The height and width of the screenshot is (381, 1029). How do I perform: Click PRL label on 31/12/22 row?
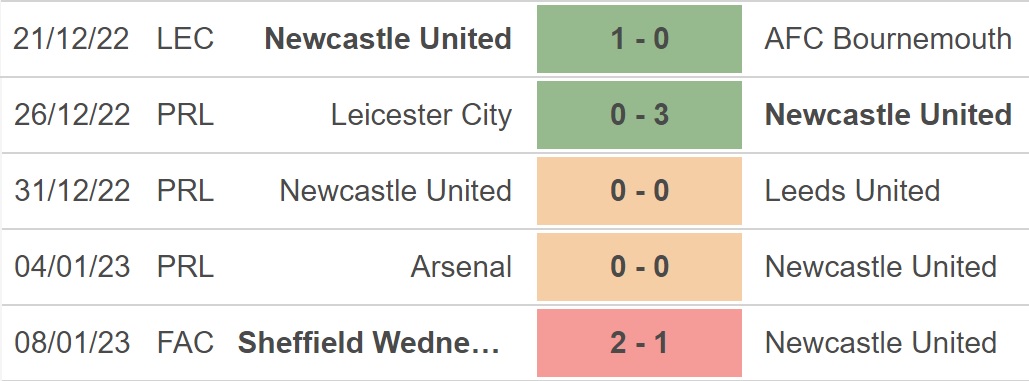point(186,191)
